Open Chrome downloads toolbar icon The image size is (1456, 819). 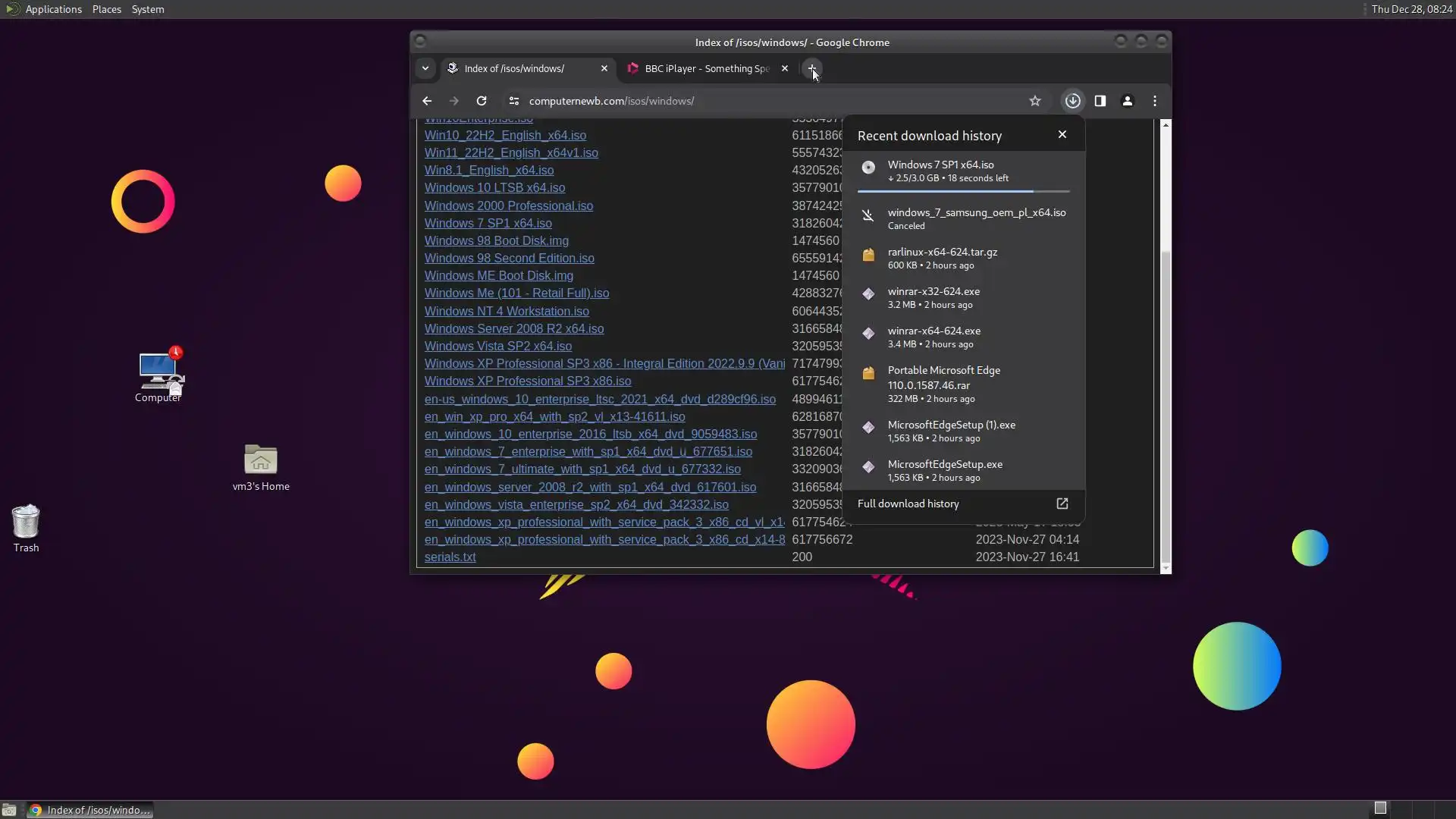(x=1072, y=101)
